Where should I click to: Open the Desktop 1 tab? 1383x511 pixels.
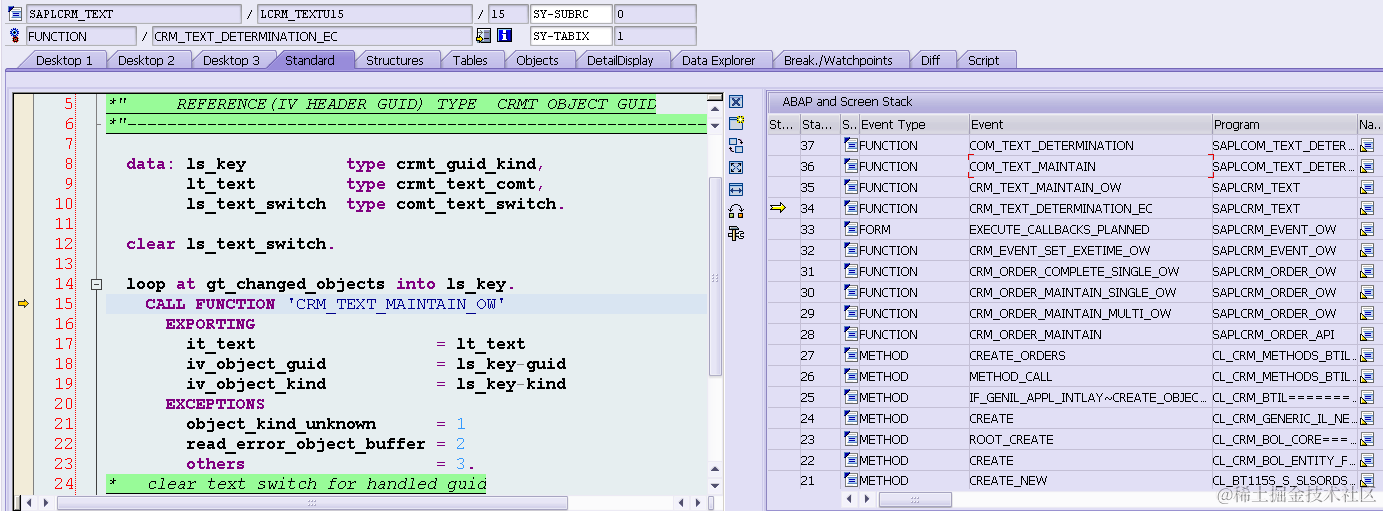coord(64,60)
